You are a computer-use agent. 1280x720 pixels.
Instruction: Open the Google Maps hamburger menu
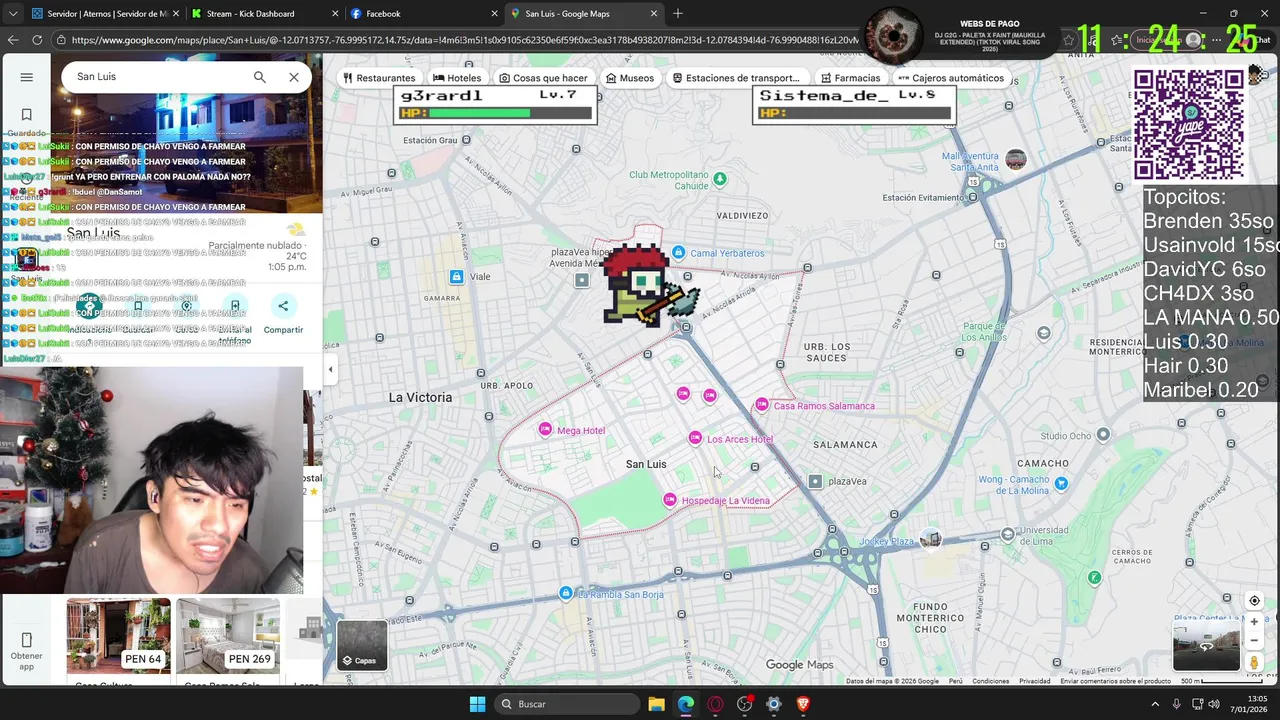pos(27,77)
